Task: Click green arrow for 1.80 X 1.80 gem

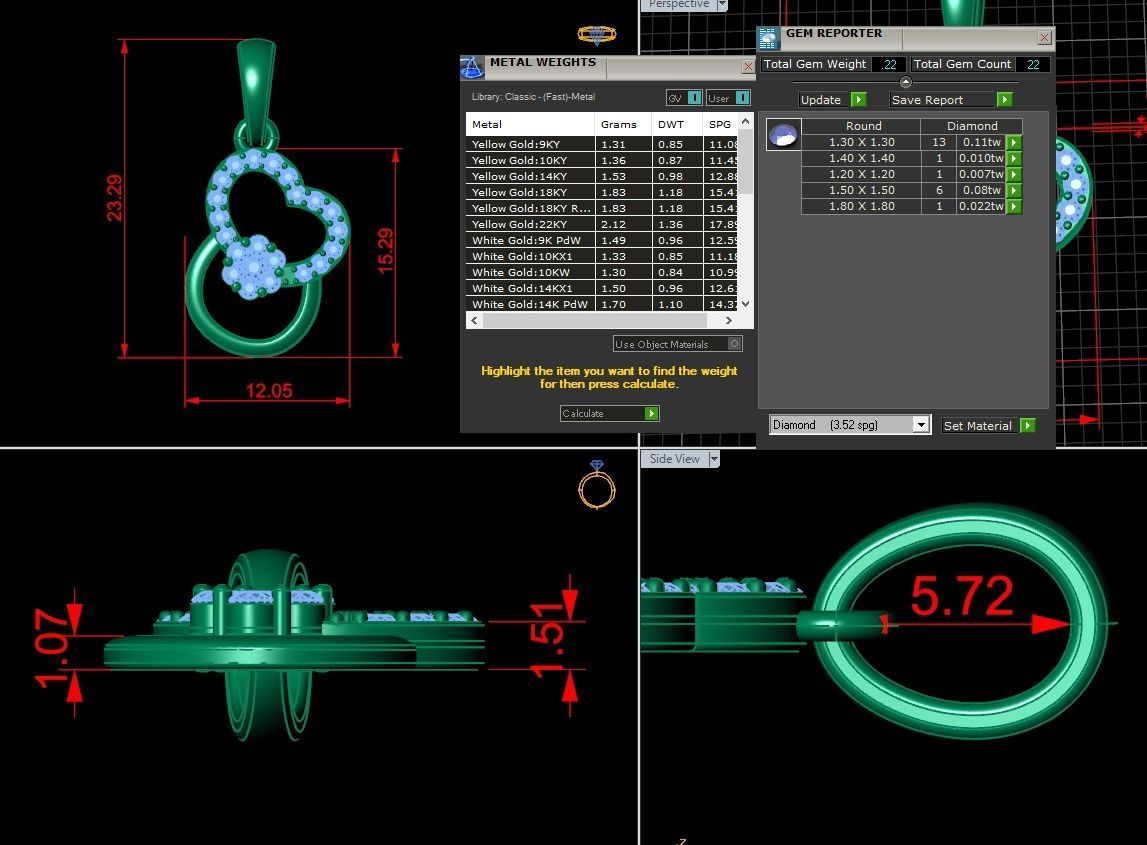Action: pos(1014,207)
